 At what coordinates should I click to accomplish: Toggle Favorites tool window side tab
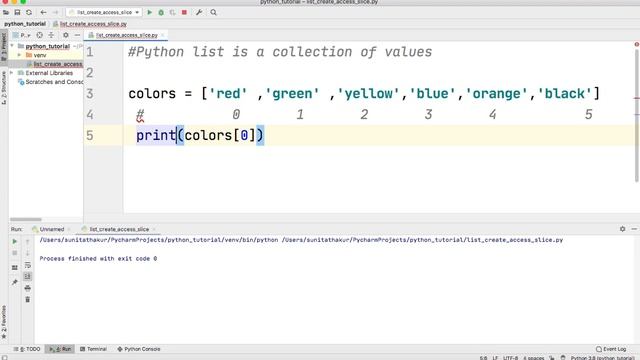(4, 322)
